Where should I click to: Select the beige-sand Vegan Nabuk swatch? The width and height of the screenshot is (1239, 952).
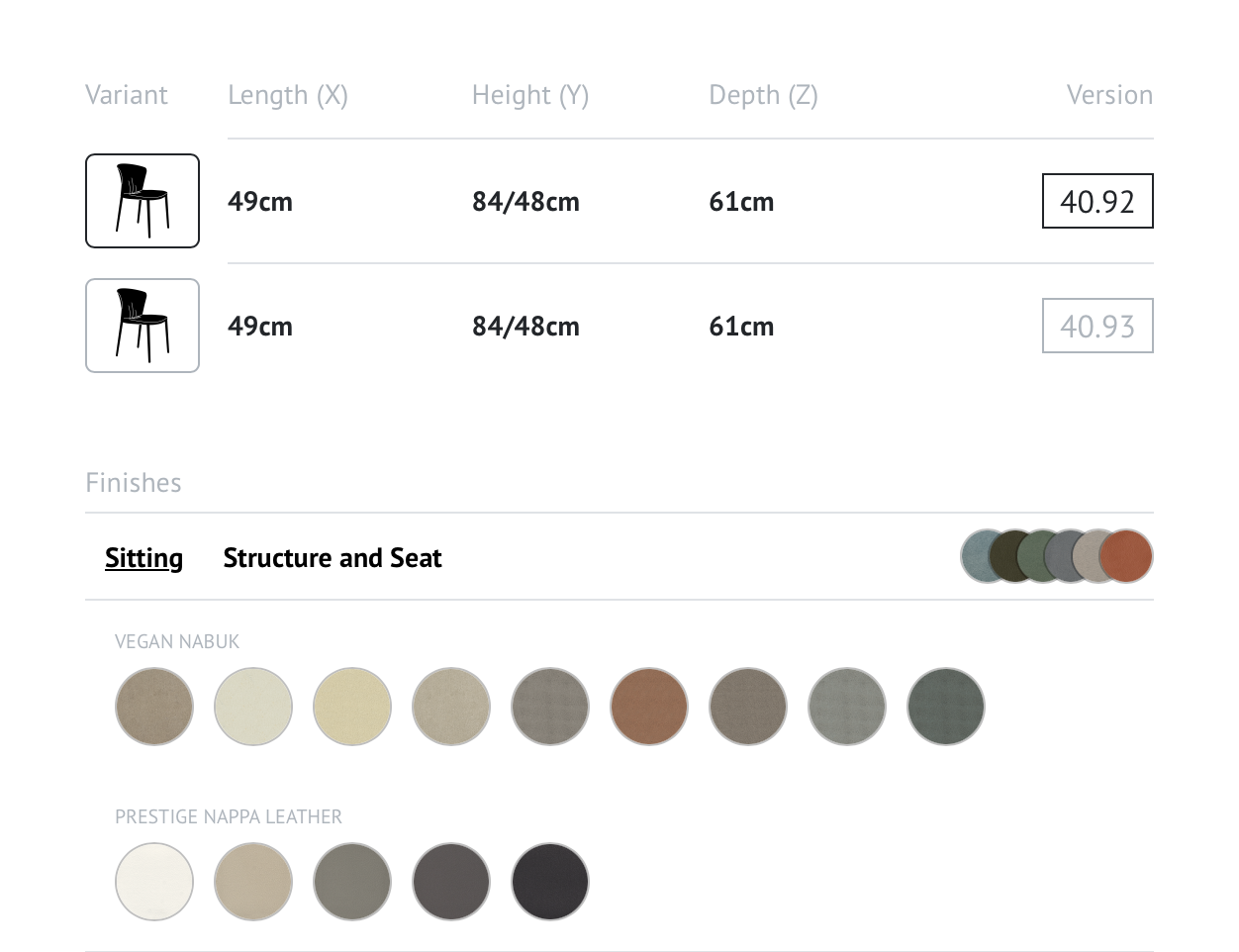(451, 707)
